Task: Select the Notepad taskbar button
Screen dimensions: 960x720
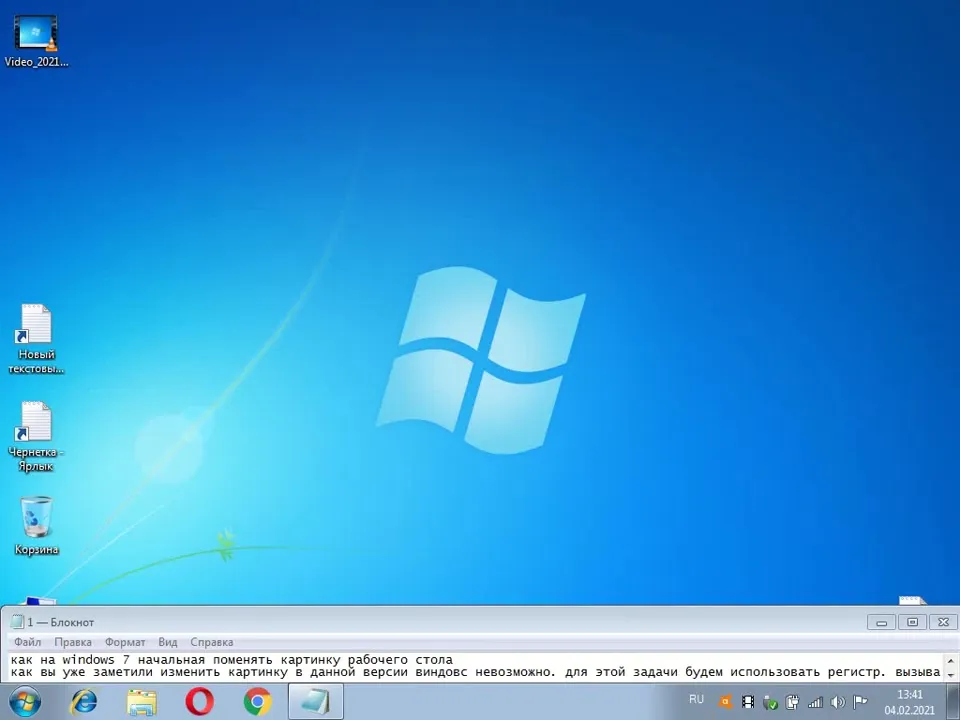Action: pyautogui.click(x=316, y=702)
